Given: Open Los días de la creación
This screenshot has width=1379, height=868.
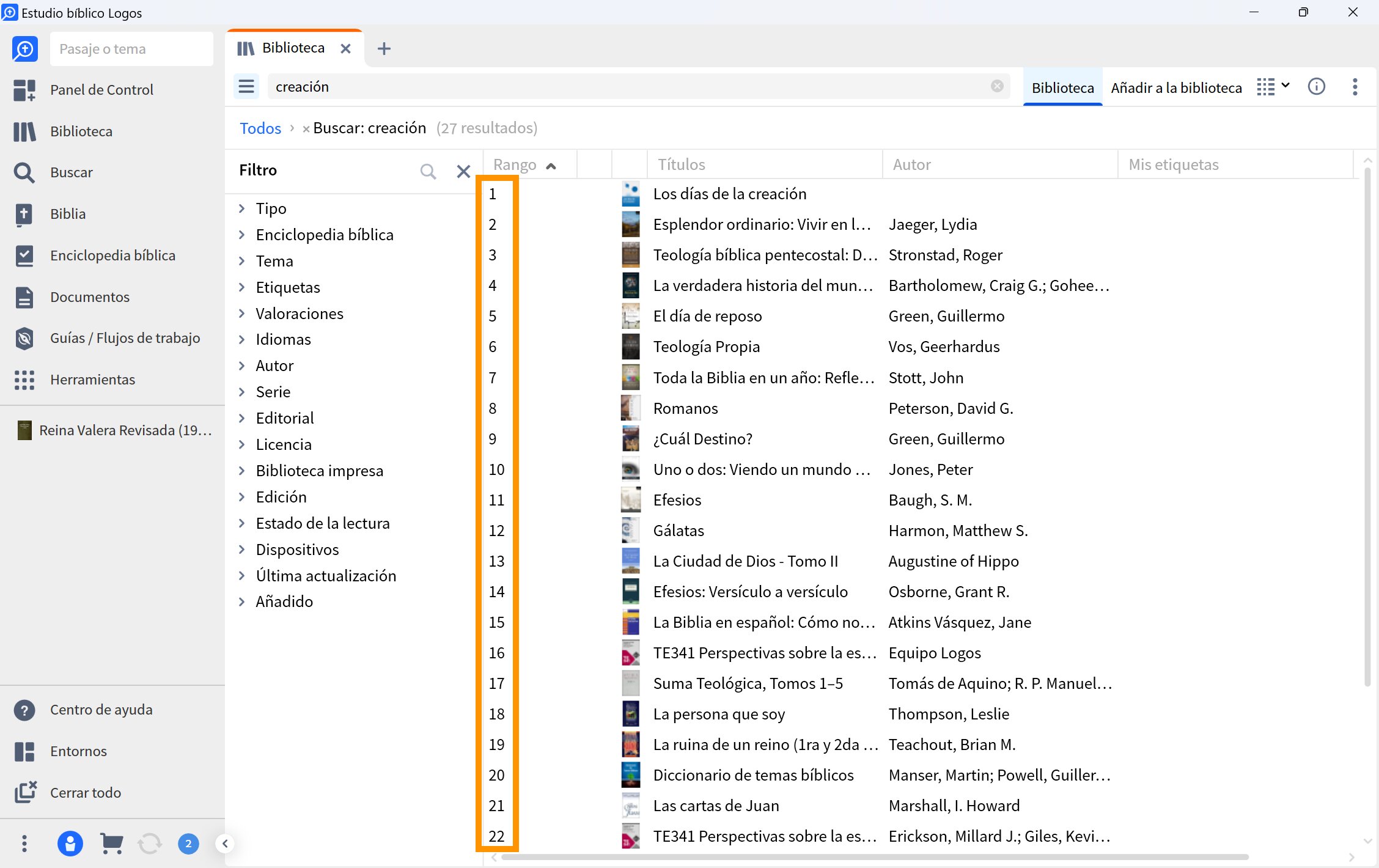Looking at the screenshot, I should pyautogui.click(x=730, y=194).
